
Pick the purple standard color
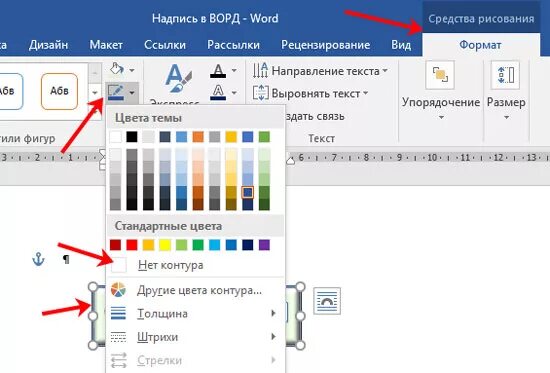coord(264,245)
